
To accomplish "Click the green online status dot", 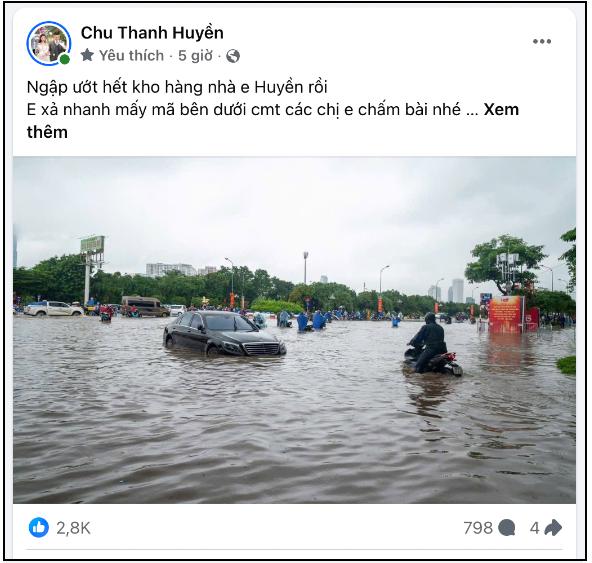I will (65, 59).
